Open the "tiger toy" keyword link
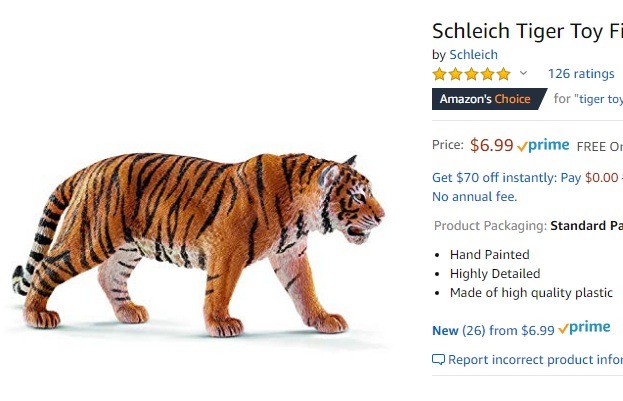Image resolution: width=623 pixels, height=401 pixels. (x=602, y=99)
